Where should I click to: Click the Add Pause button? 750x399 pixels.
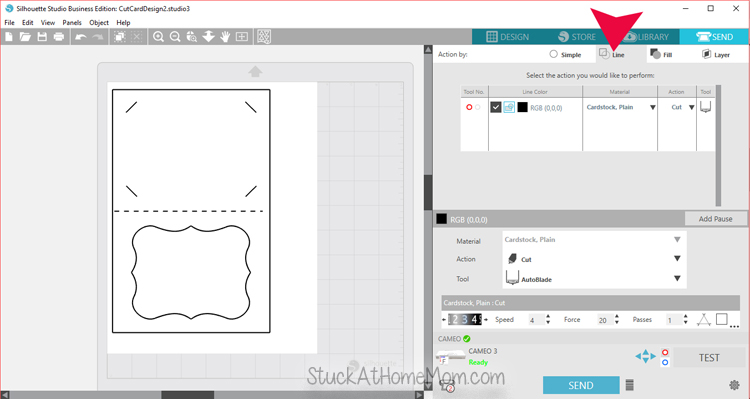[x=716, y=219]
